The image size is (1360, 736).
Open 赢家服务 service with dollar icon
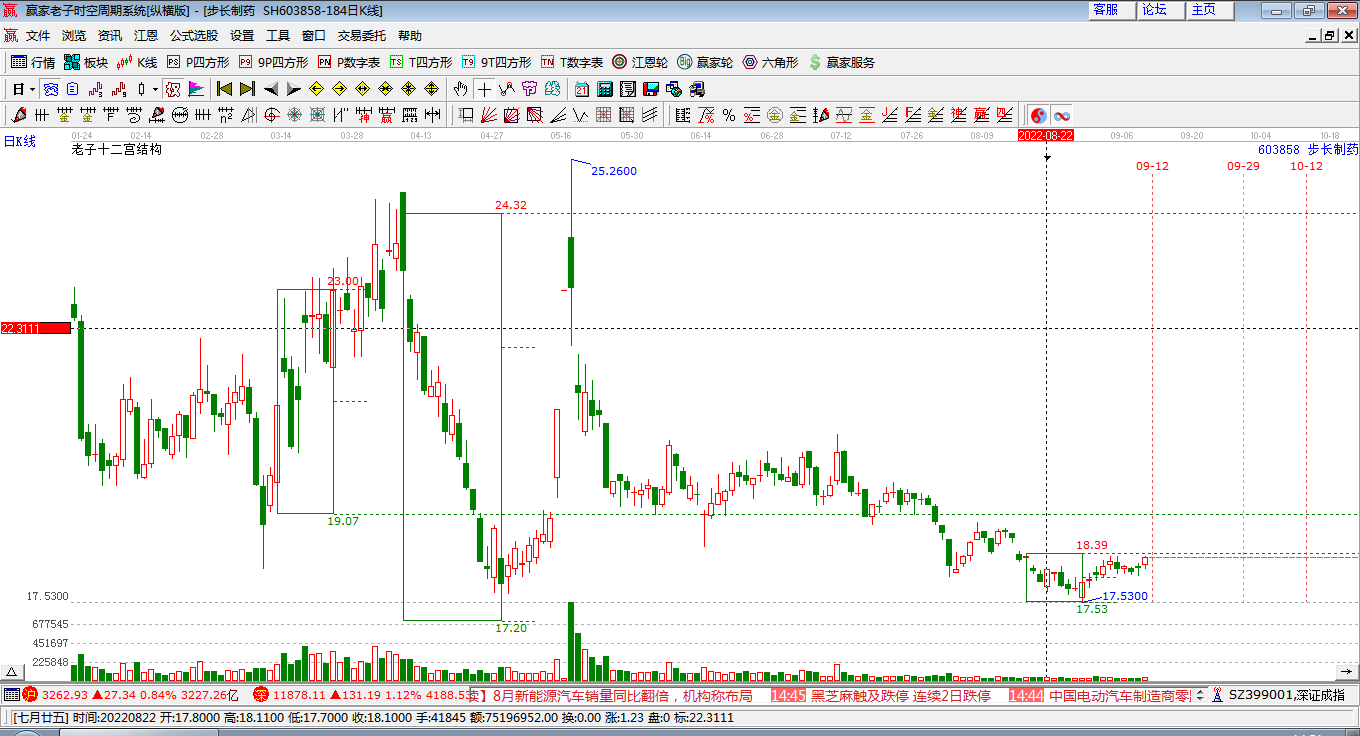[841, 62]
